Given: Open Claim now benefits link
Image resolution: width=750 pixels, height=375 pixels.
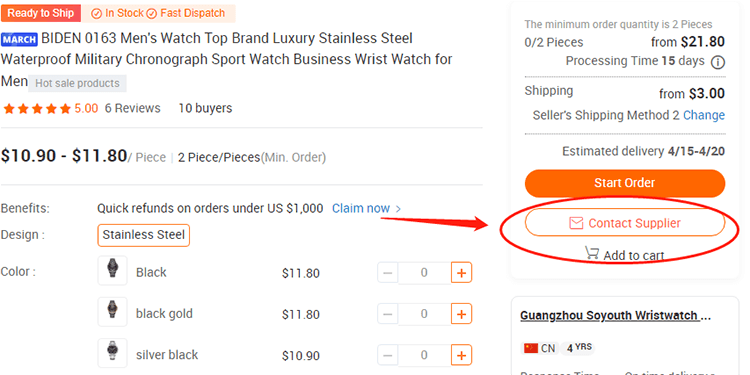Looking at the screenshot, I should point(367,209).
